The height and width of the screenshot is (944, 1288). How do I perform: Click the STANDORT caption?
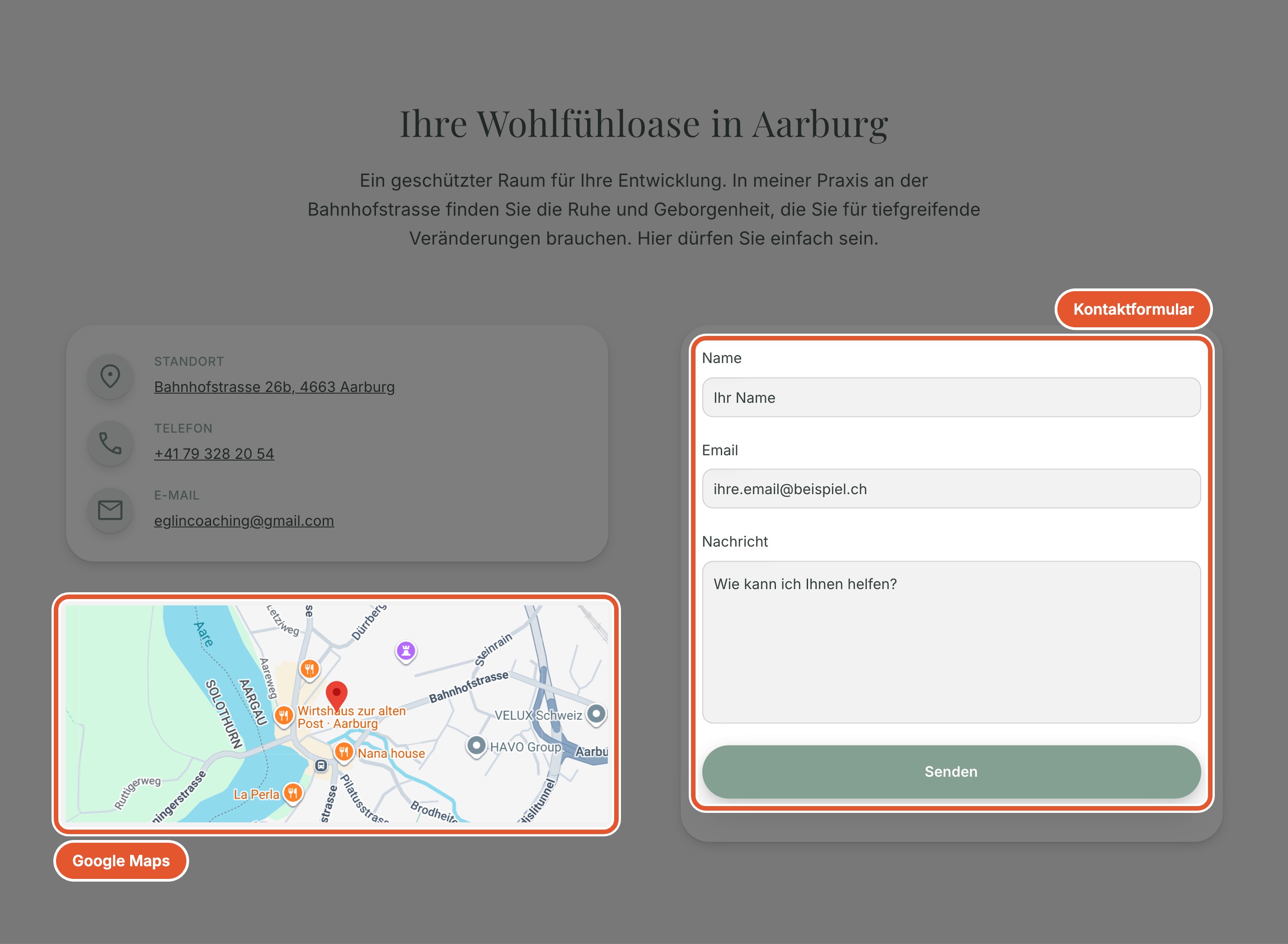coord(189,361)
